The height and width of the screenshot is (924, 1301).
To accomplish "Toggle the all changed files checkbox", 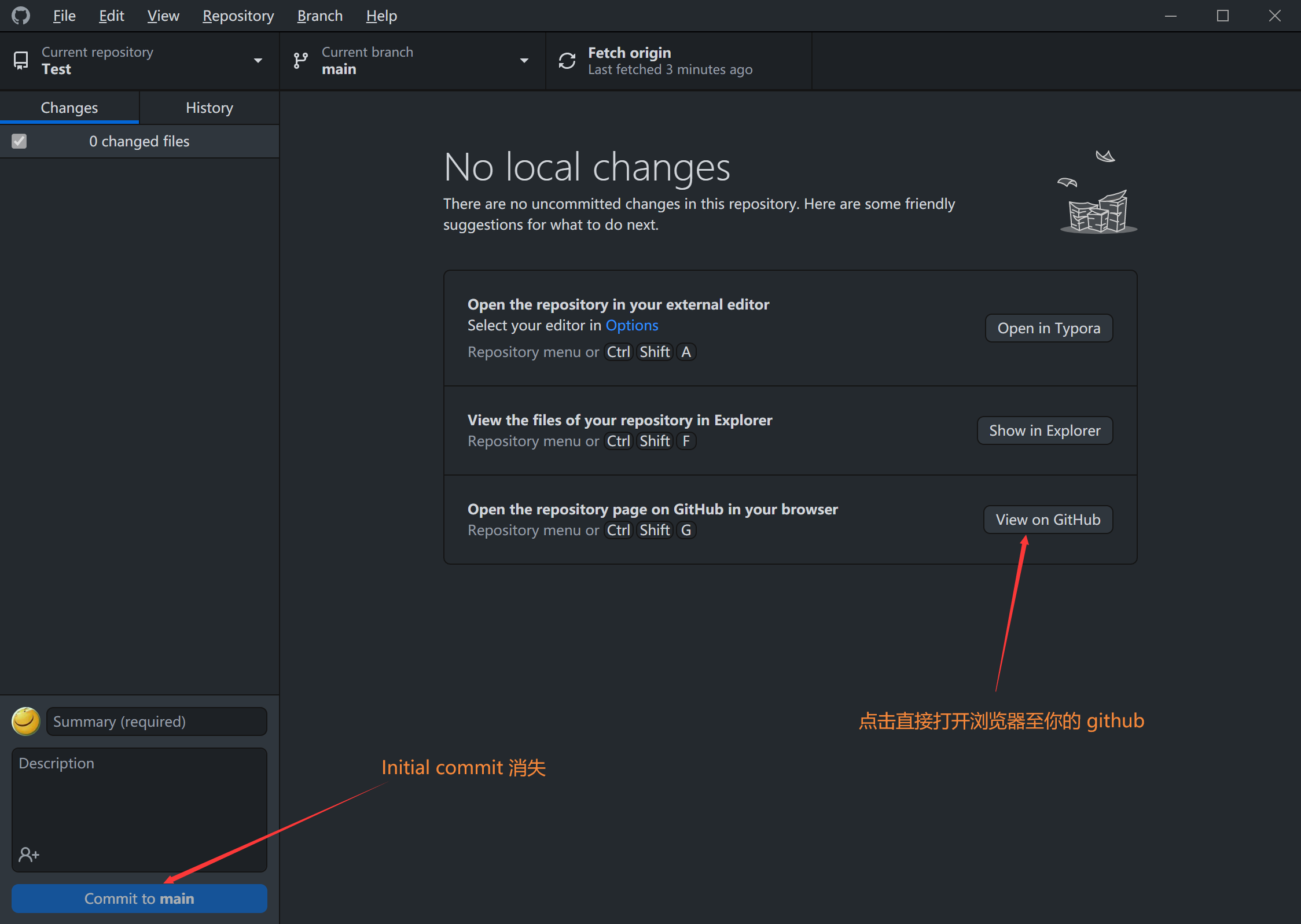I will (19, 141).
